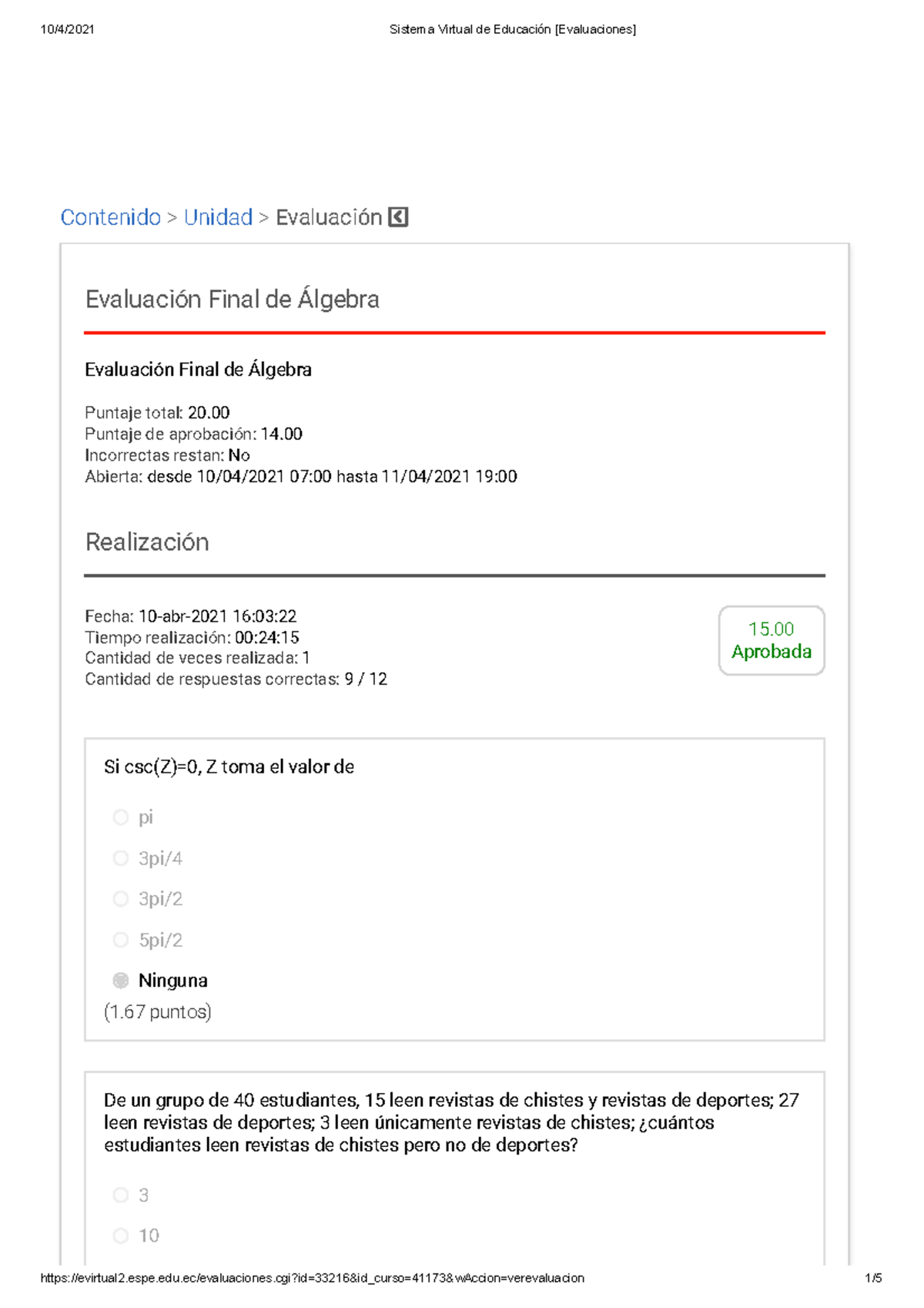This screenshot has height=1308, width=924.
Task: Click the 40 estudiantes question text
Action: tap(451, 1122)
